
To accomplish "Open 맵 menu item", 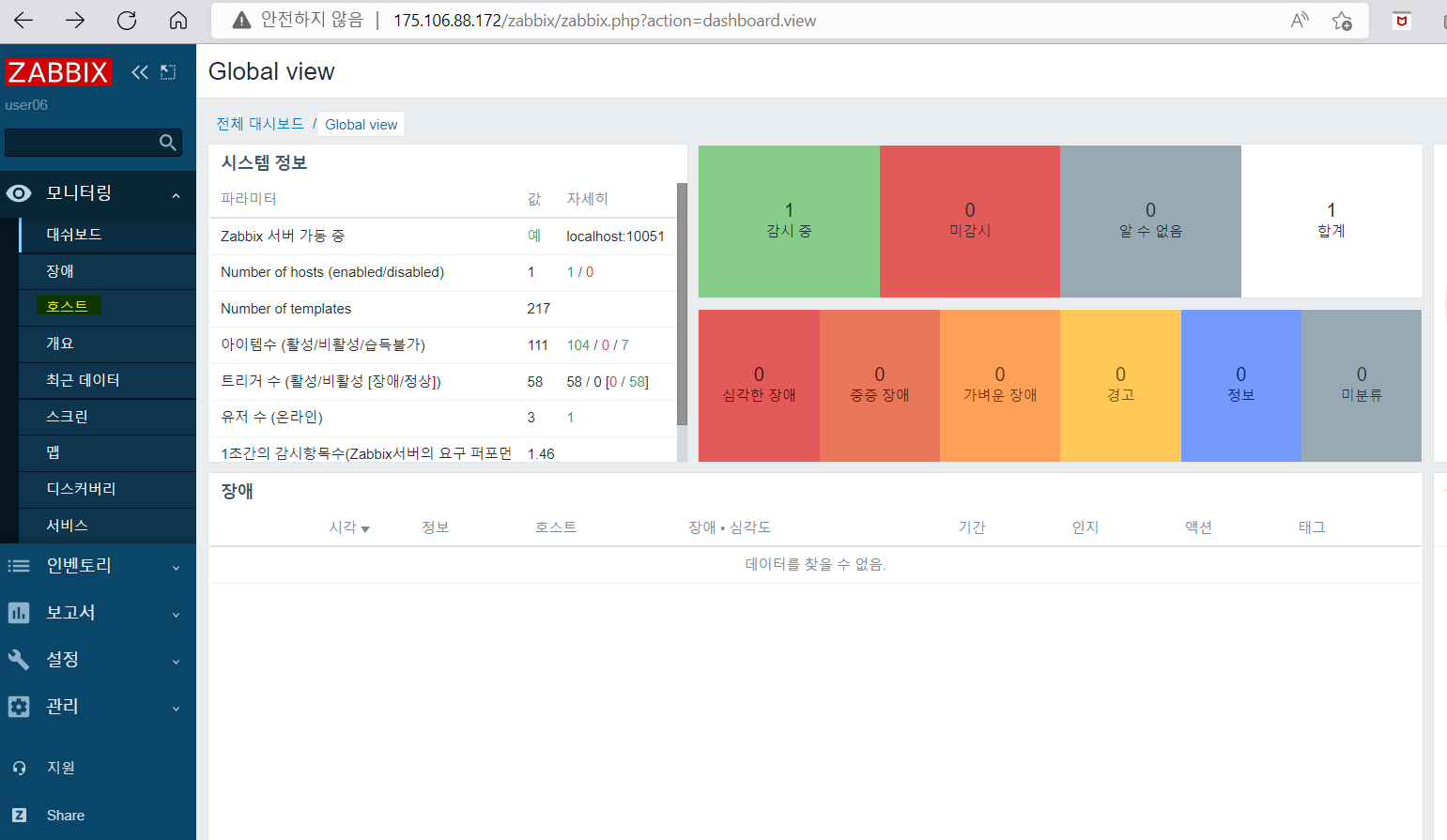I will click(107, 452).
